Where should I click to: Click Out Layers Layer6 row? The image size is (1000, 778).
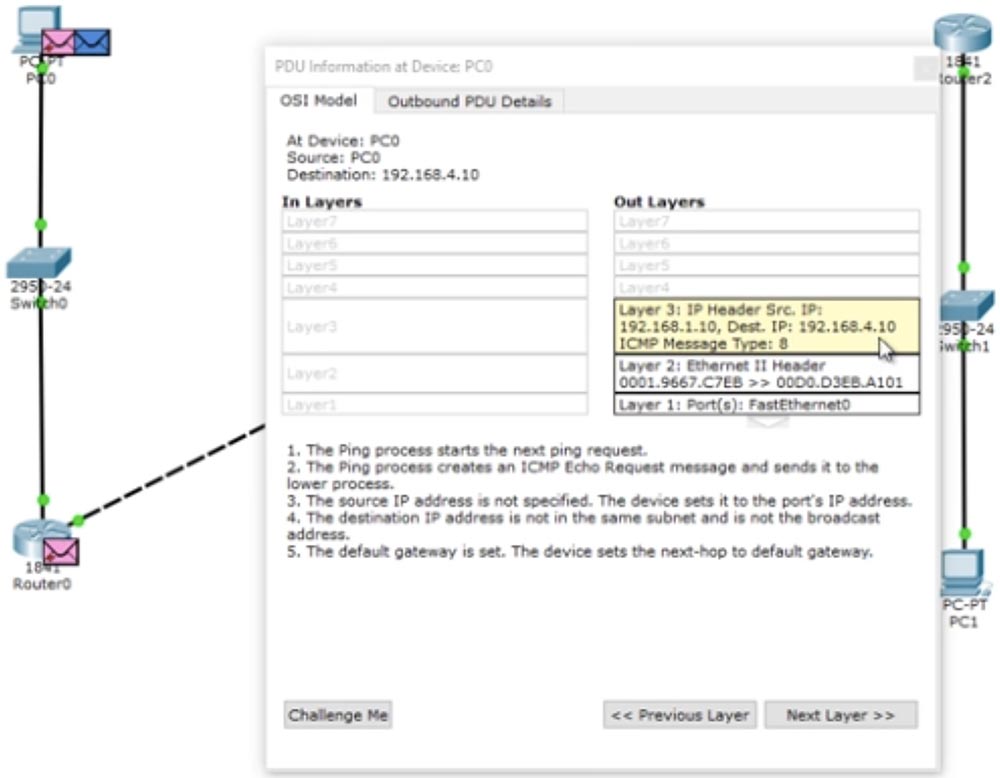[x=767, y=244]
